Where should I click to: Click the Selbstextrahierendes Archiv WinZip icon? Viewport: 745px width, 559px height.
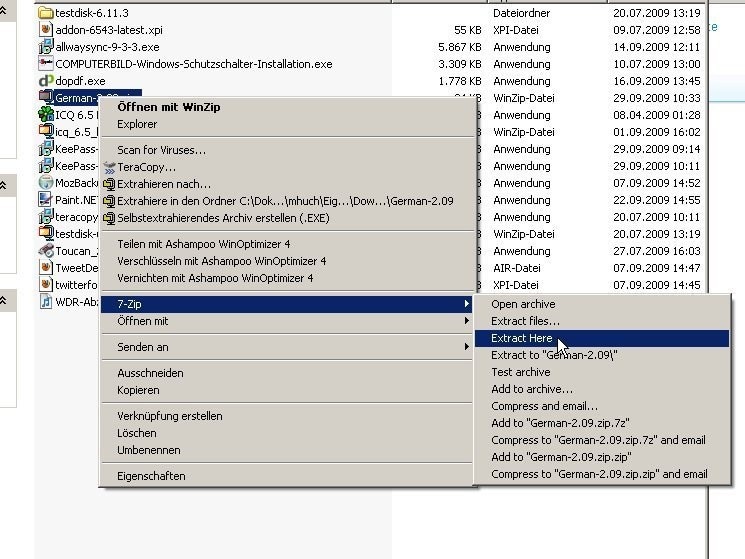(109, 218)
